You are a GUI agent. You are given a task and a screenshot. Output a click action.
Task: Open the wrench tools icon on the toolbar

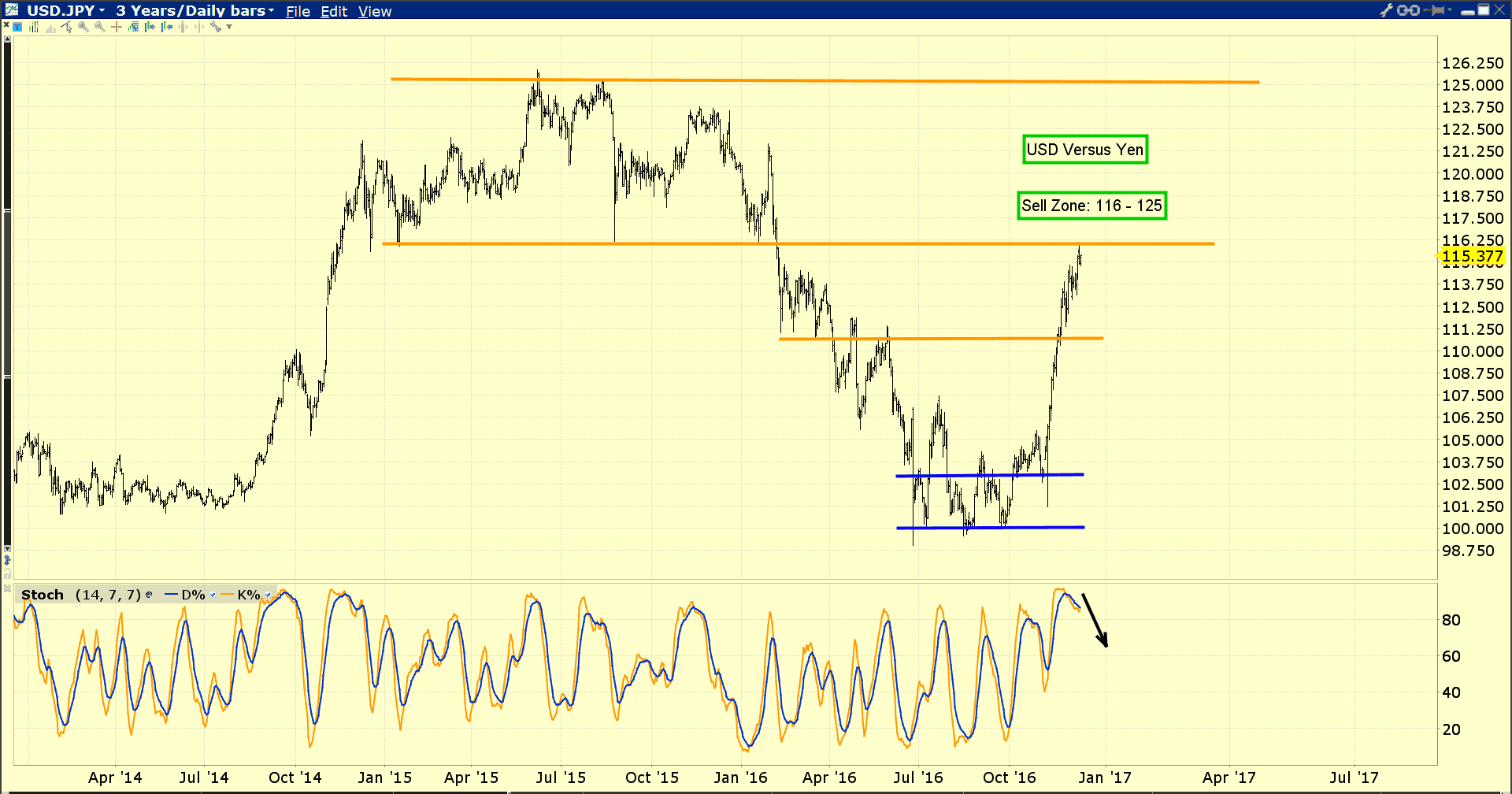click(x=217, y=27)
